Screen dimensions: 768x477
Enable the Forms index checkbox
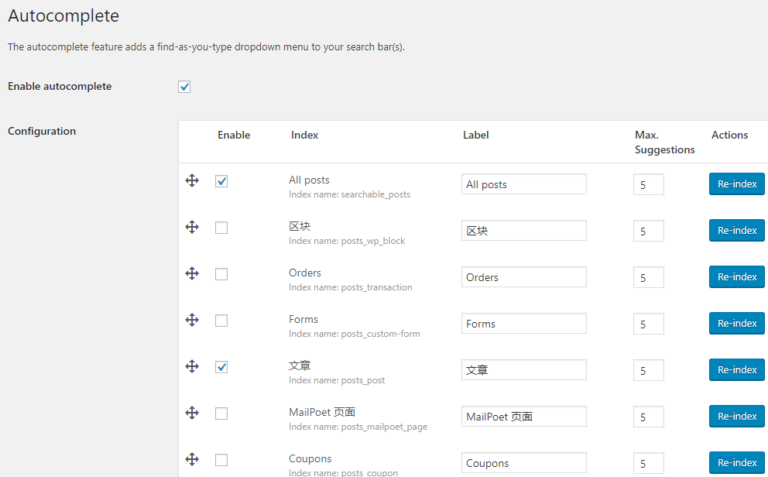pyautogui.click(x=221, y=321)
